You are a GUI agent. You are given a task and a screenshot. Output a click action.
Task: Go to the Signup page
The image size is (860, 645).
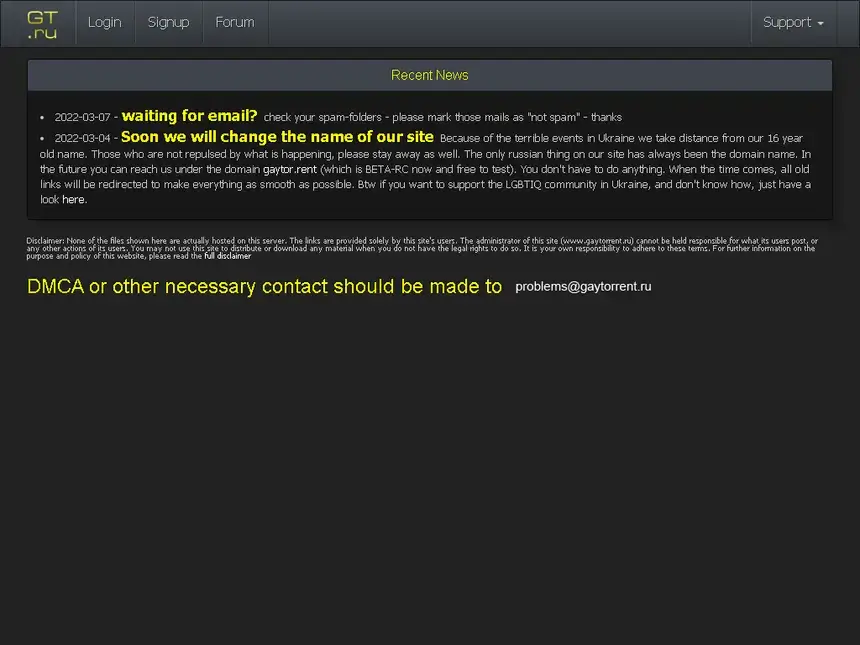[168, 23]
